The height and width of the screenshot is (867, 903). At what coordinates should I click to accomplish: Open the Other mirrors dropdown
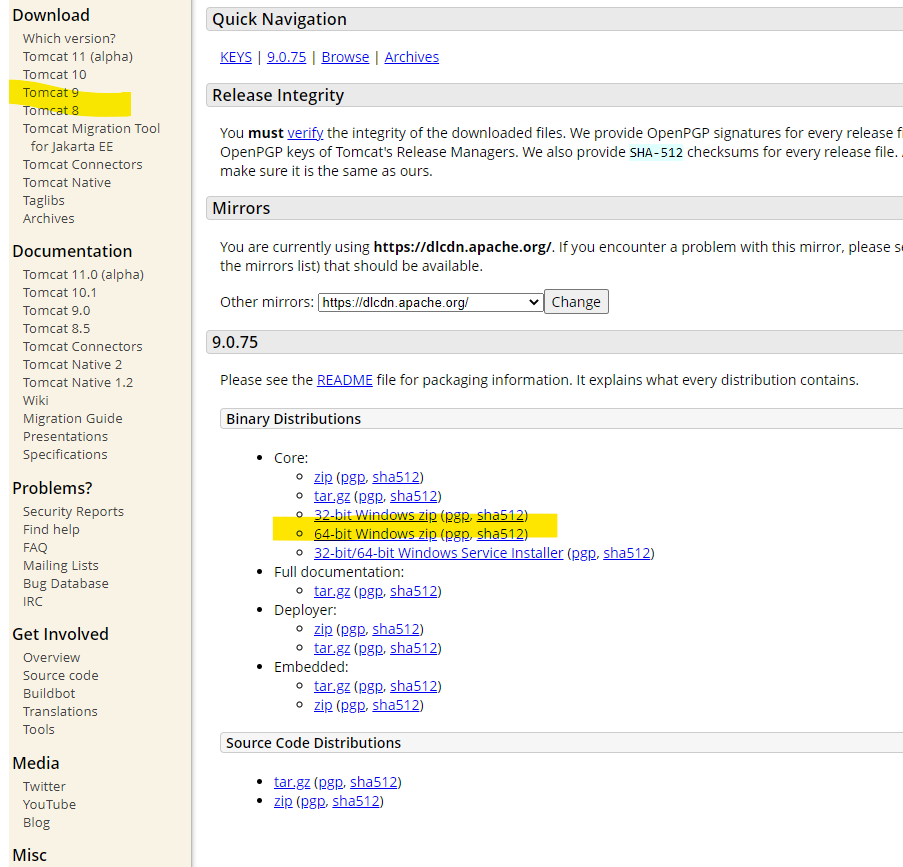pyautogui.click(x=430, y=302)
